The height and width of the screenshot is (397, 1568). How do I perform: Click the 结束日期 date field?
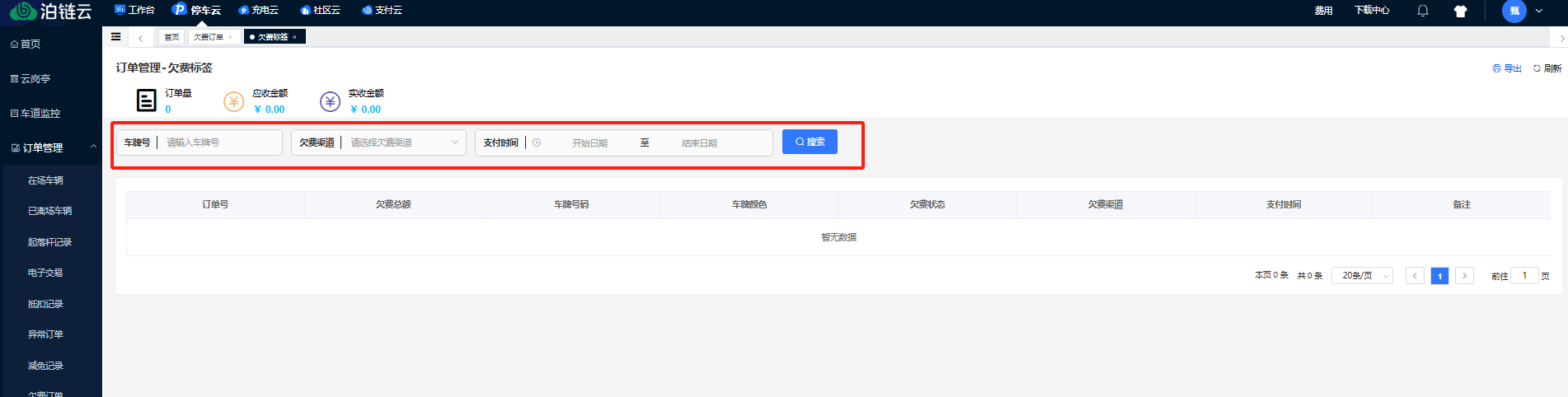[699, 143]
